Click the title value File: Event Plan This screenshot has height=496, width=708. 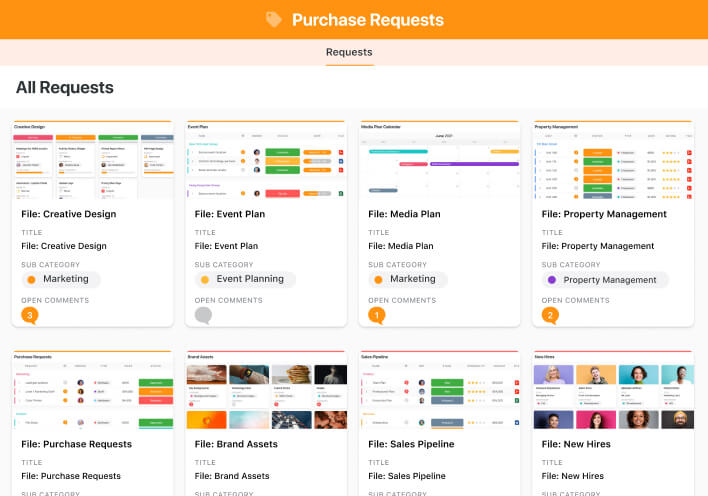click(x=226, y=246)
